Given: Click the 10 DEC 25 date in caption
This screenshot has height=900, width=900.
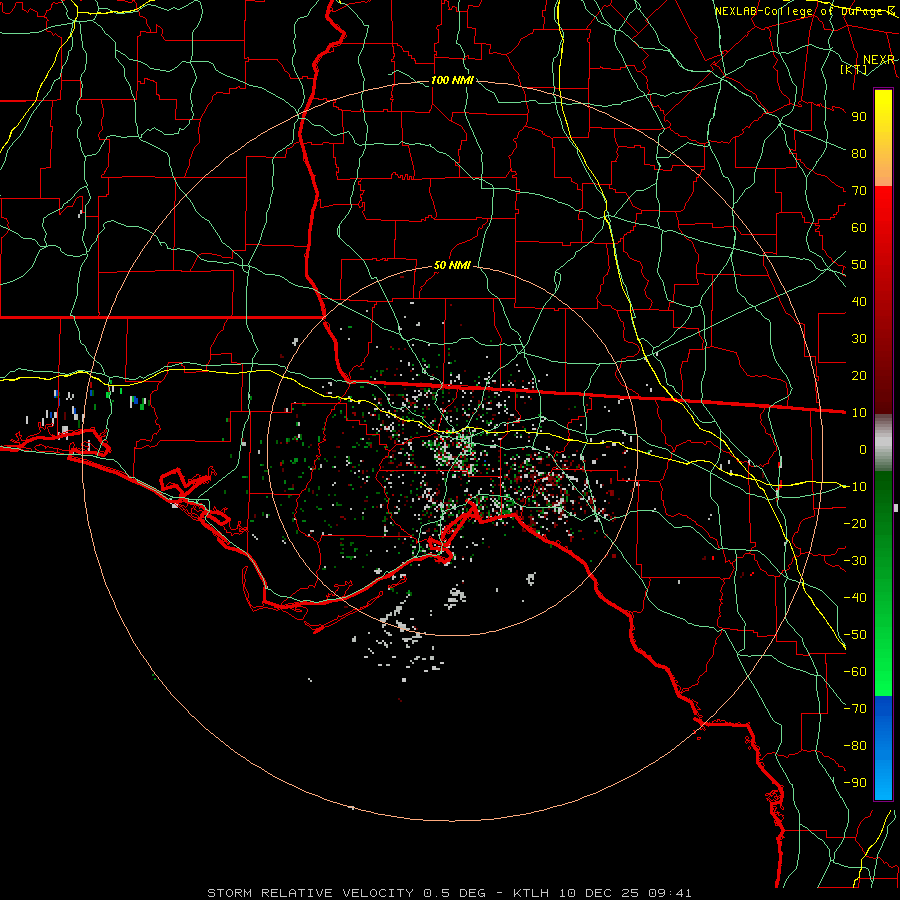Looking at the screenshot, I should tap(599, 893).
